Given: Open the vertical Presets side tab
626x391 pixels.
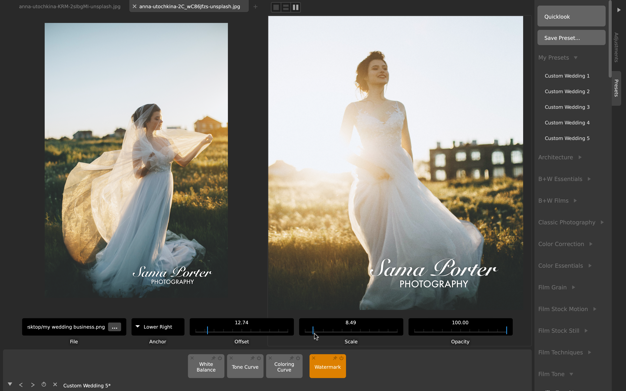Looking at the screenshot, I should coord(616,88).
